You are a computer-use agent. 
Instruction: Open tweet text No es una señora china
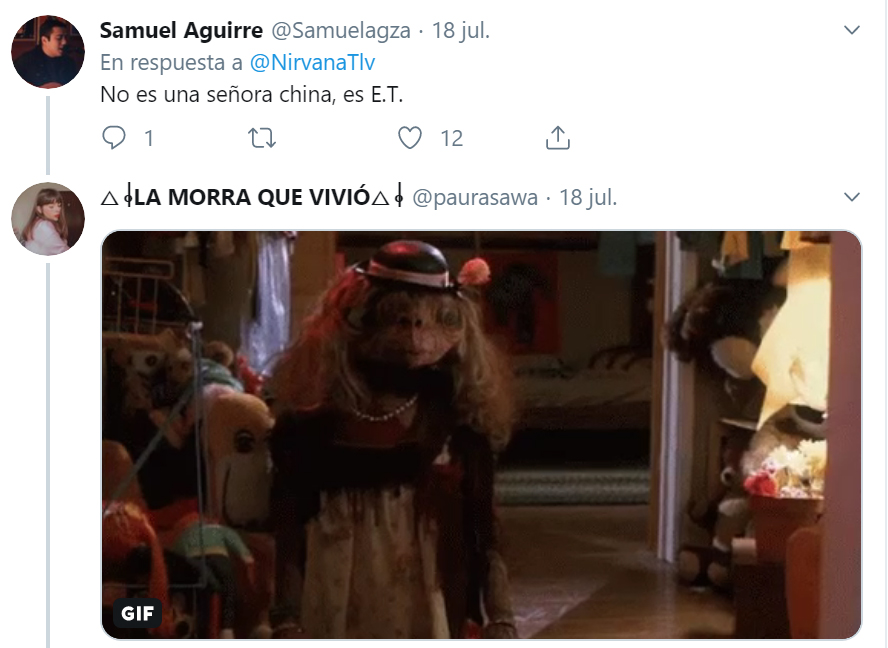(251, 94)
